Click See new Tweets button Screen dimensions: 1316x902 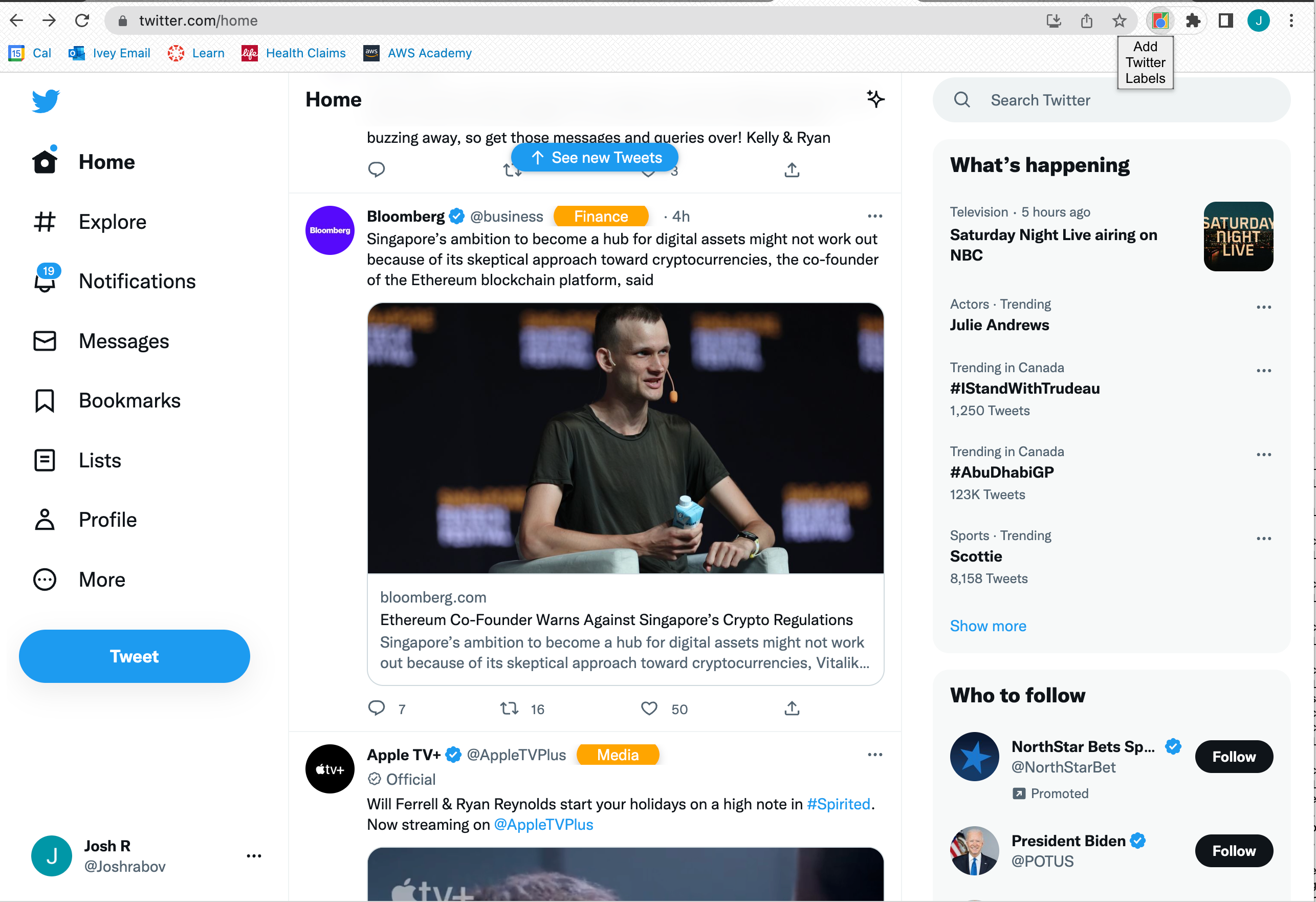coord(595,158)
